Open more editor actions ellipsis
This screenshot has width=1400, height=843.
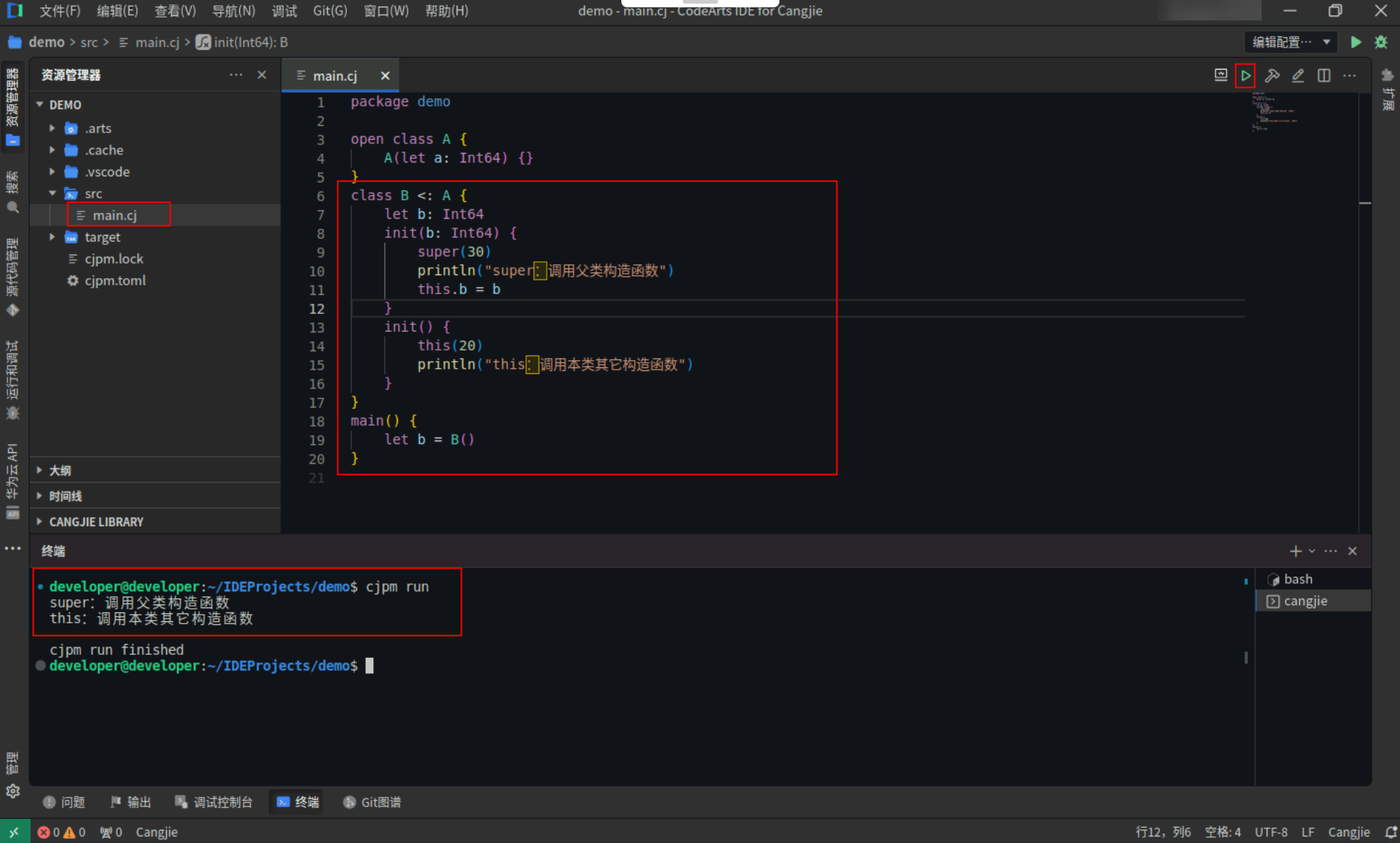(1350, 75)
